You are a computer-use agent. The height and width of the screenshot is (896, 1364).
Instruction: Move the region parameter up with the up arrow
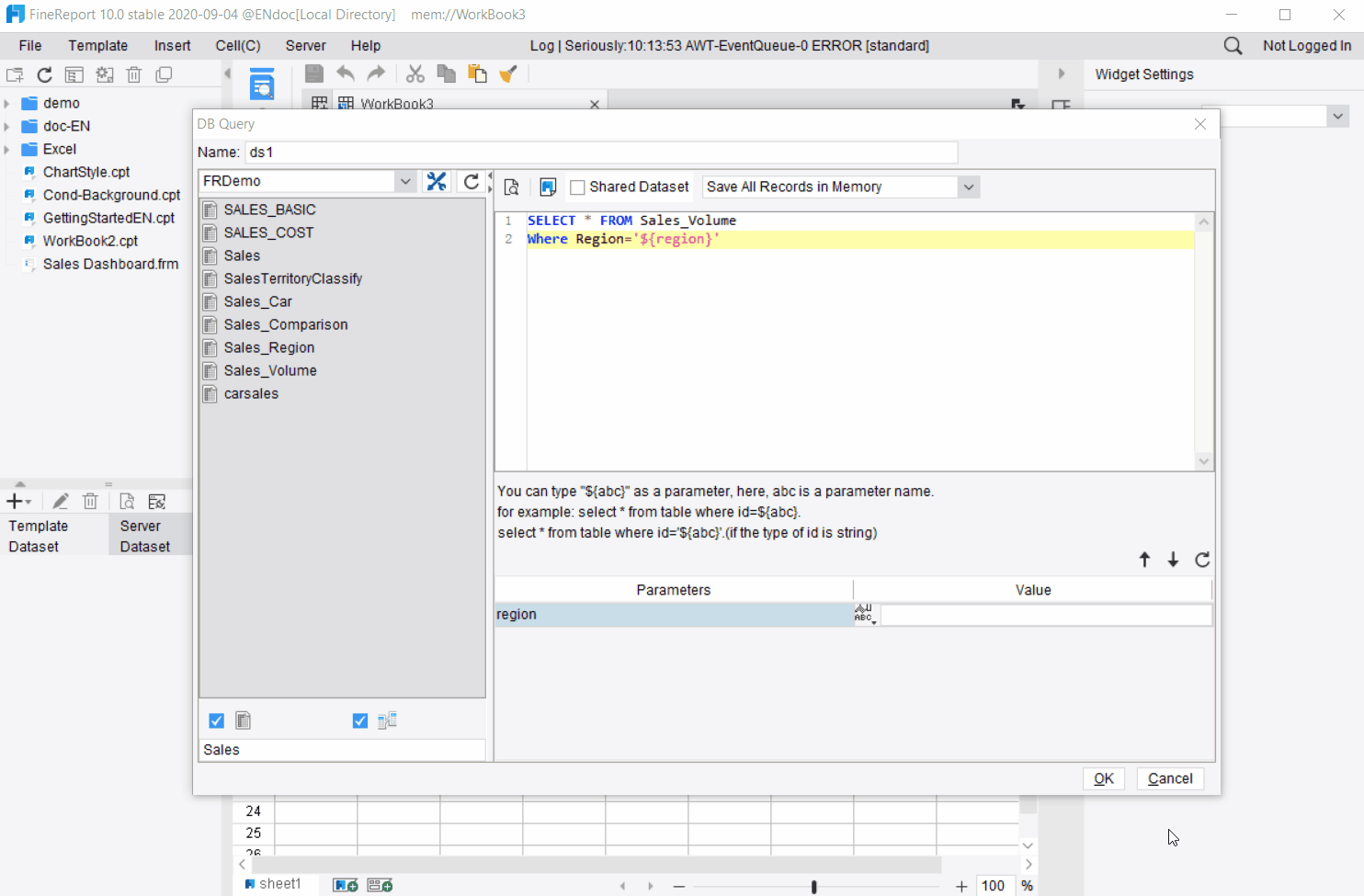coord(1144,560)
